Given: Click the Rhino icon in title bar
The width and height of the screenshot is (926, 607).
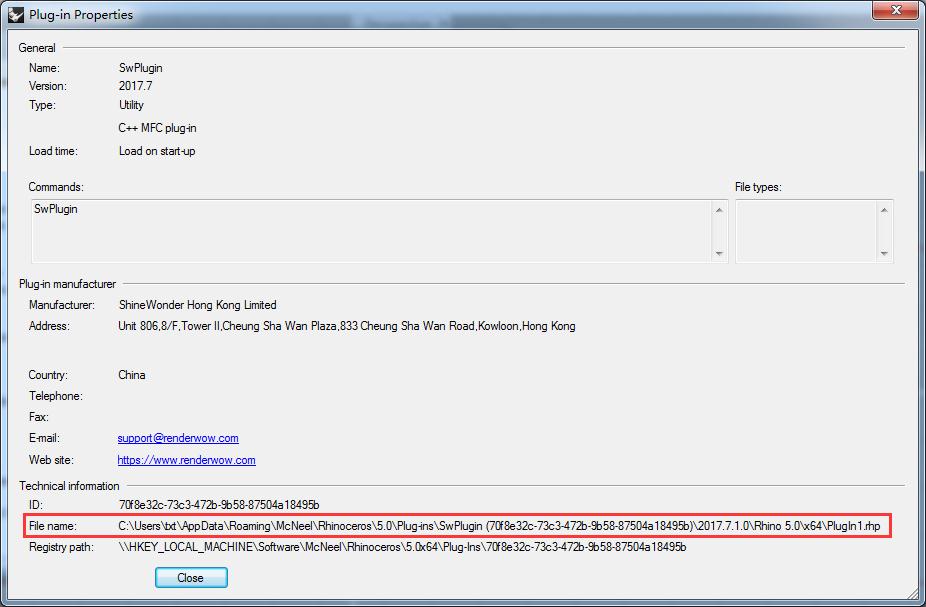Looking at the screenshot, I should (16, 15).
